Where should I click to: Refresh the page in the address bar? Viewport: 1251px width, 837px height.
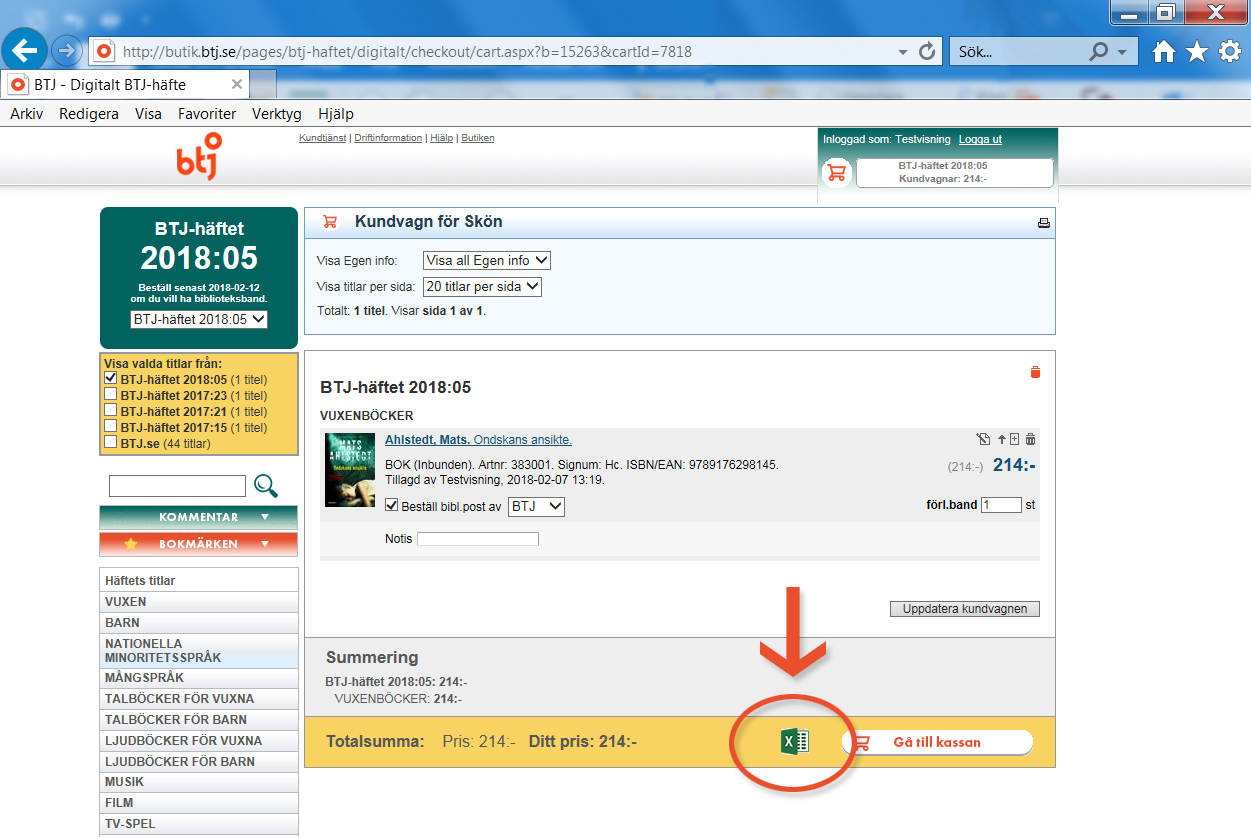click(927, 51)
